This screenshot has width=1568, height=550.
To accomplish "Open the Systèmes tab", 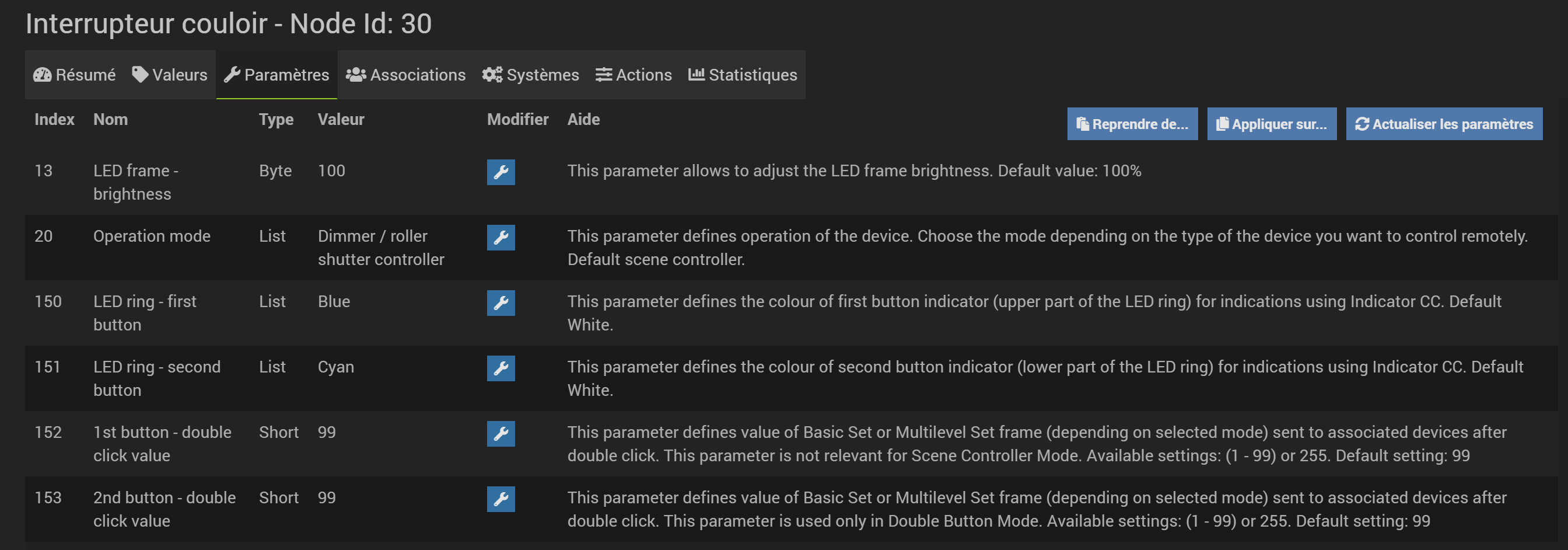I will tap(530, 75).
